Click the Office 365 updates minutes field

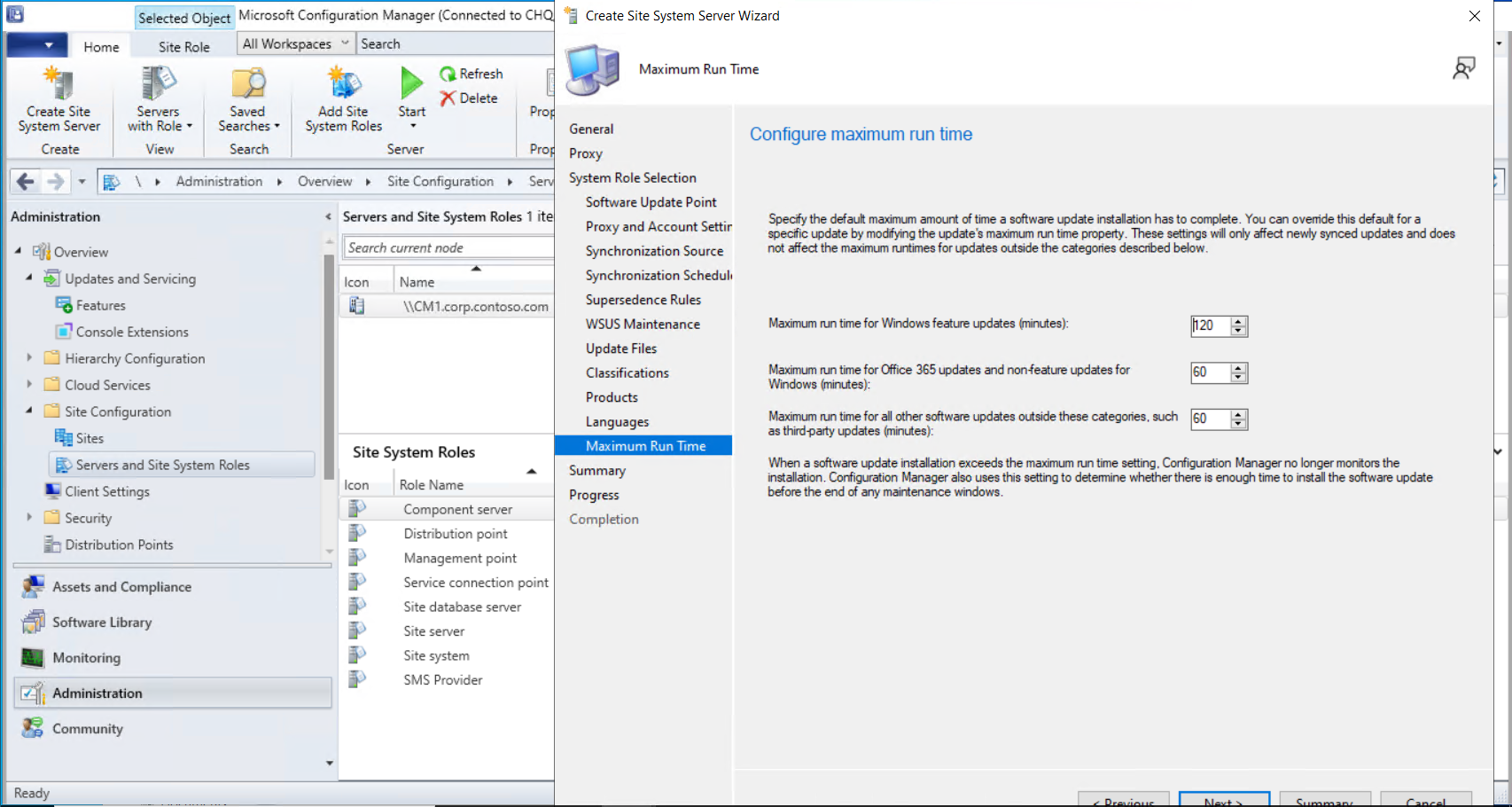click(x=1211, y=372)
